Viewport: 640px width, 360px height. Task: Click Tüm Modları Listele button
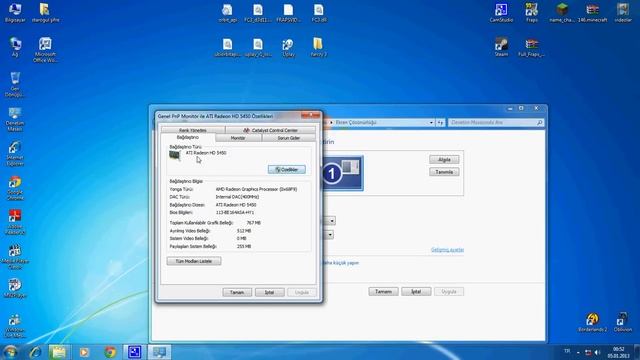(x=194, y=261)
